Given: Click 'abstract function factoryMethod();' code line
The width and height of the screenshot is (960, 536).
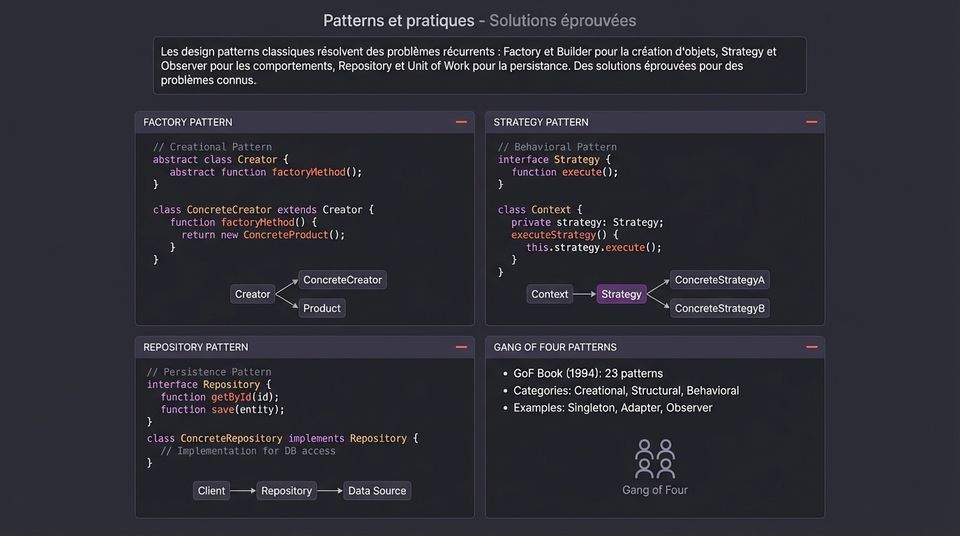Looking at the screenshot, I should [x=266, y=172].
